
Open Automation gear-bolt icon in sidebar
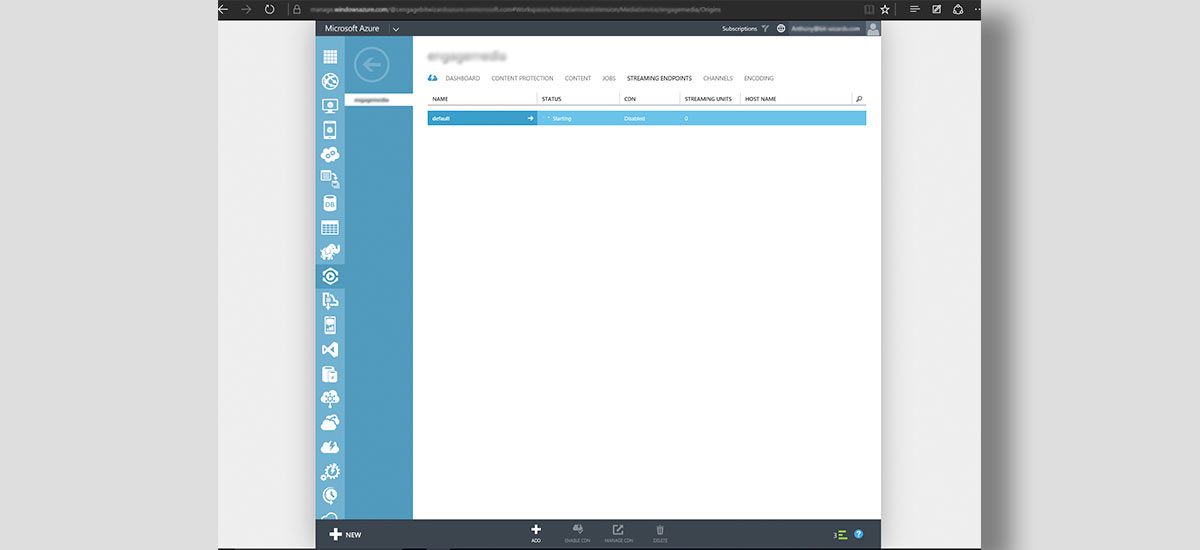pyautogui.click(x=330, y=471)
